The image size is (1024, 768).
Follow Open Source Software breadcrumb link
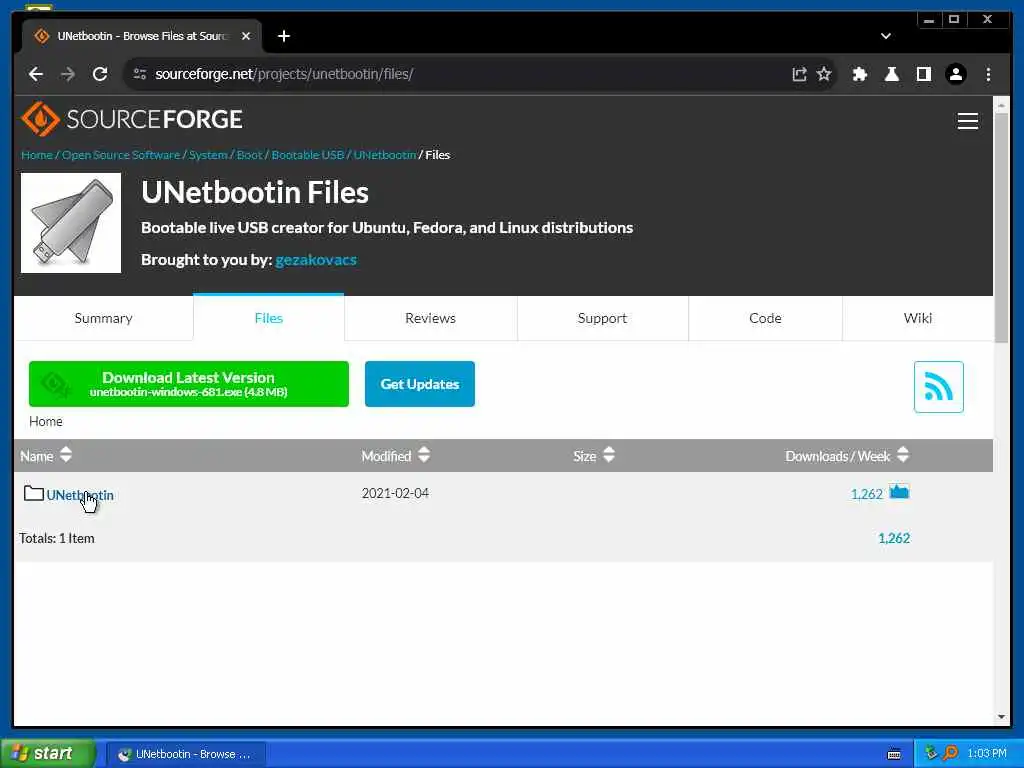click(x=121, y=155)
